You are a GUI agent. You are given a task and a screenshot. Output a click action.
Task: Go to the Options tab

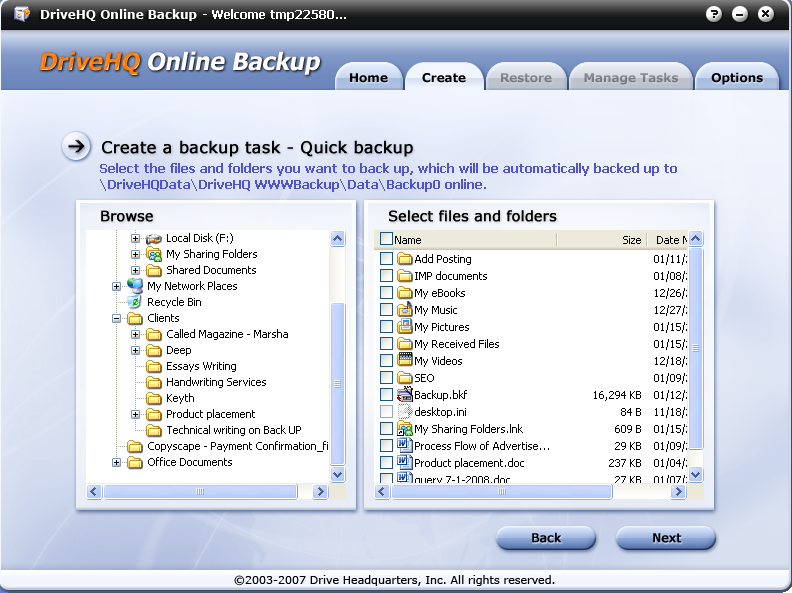[737, 77]
